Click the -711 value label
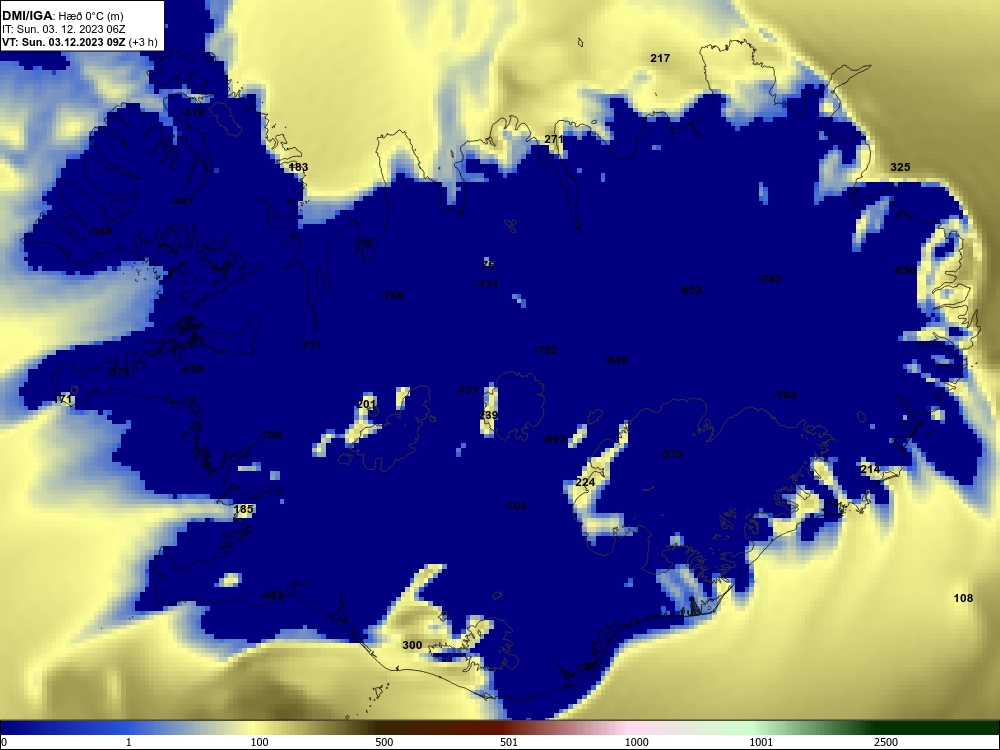 [x=310, y=345]
